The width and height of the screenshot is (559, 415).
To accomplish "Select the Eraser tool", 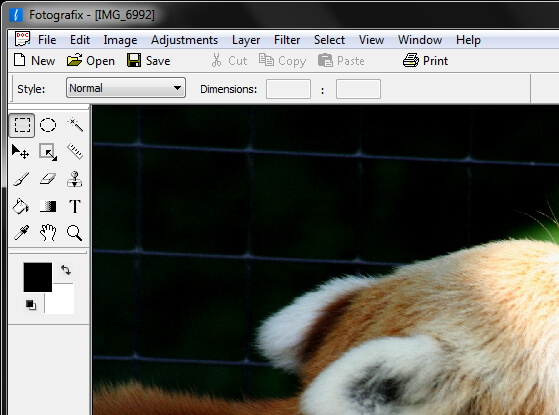I will click(x=48, y=179).
